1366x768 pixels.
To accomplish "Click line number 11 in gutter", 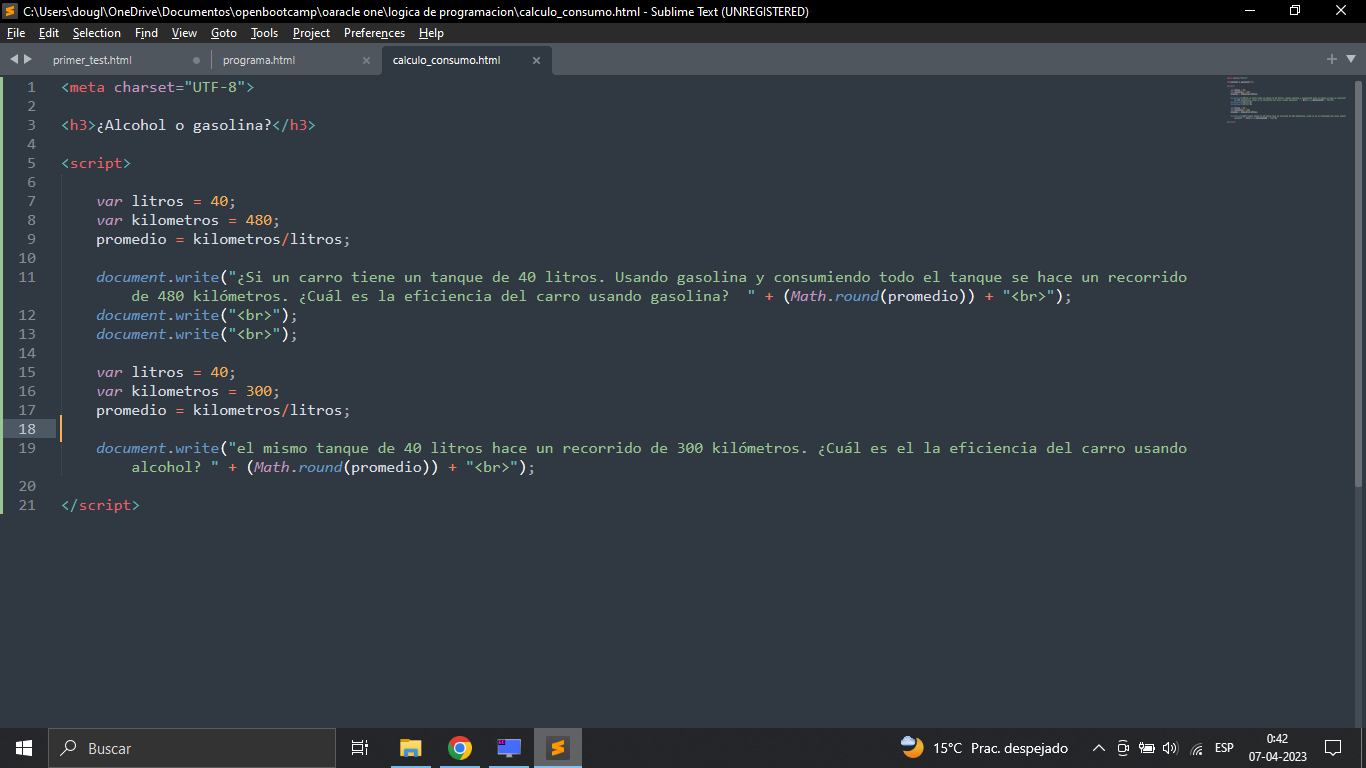I will (x=27, y=277).
